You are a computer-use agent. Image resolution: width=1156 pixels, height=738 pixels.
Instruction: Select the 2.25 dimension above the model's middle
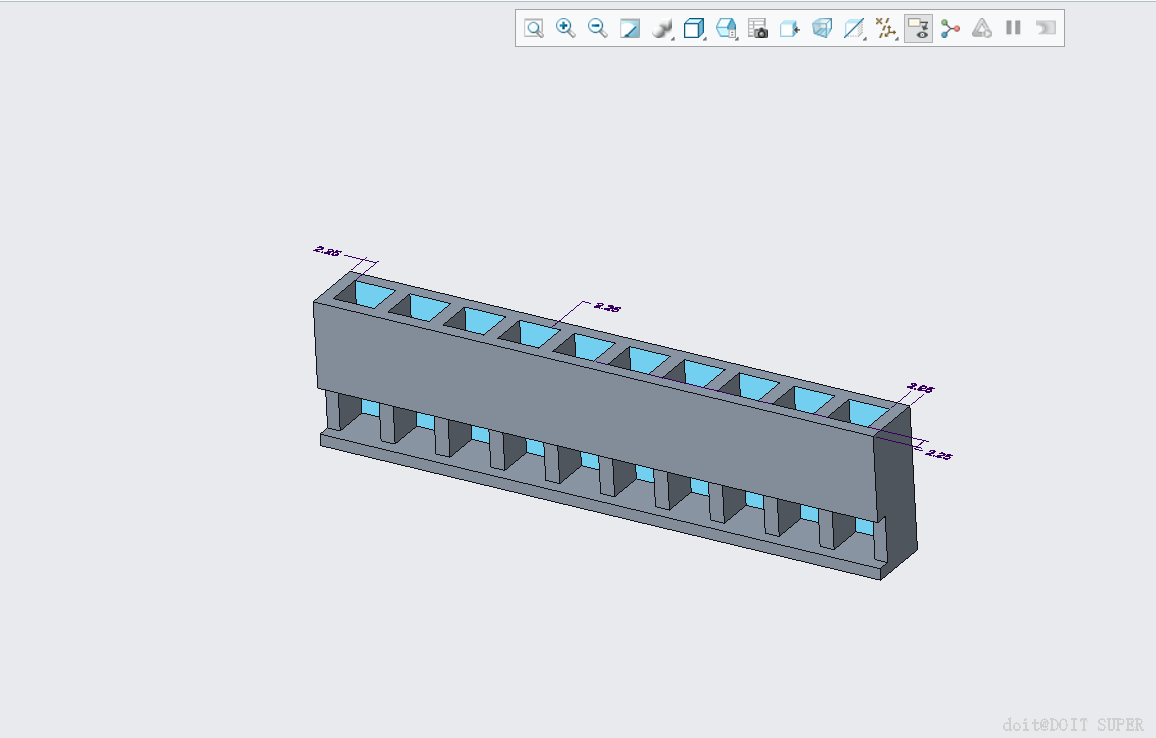(607, 308)
